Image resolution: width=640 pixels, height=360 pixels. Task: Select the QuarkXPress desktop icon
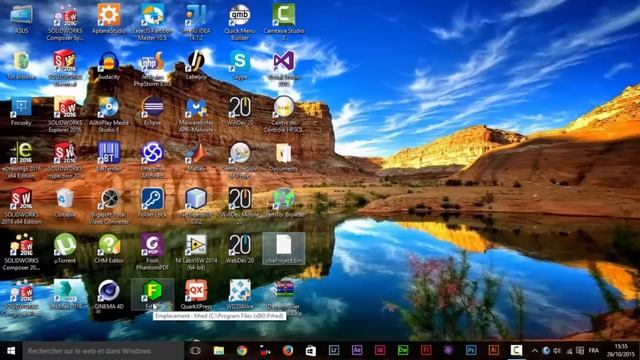point(196,294)
